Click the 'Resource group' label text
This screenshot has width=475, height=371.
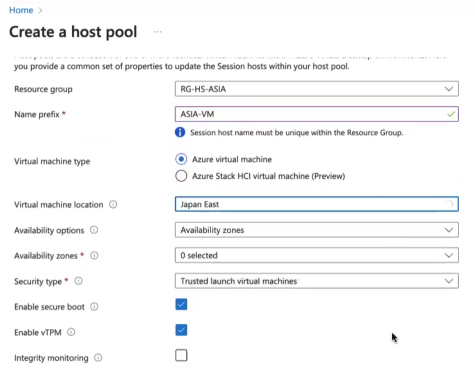point(43,89)
